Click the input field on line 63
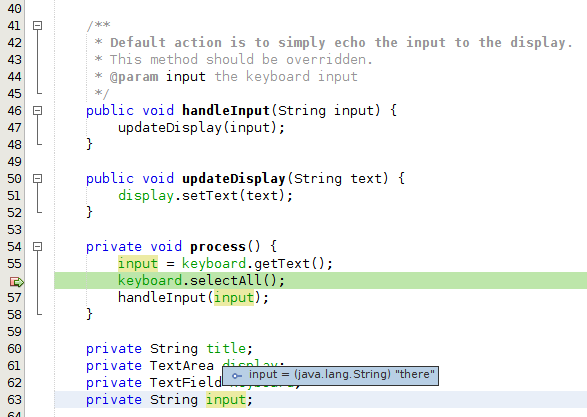Image resolution: width=587 pixels, height=417 pixels. 226,400
